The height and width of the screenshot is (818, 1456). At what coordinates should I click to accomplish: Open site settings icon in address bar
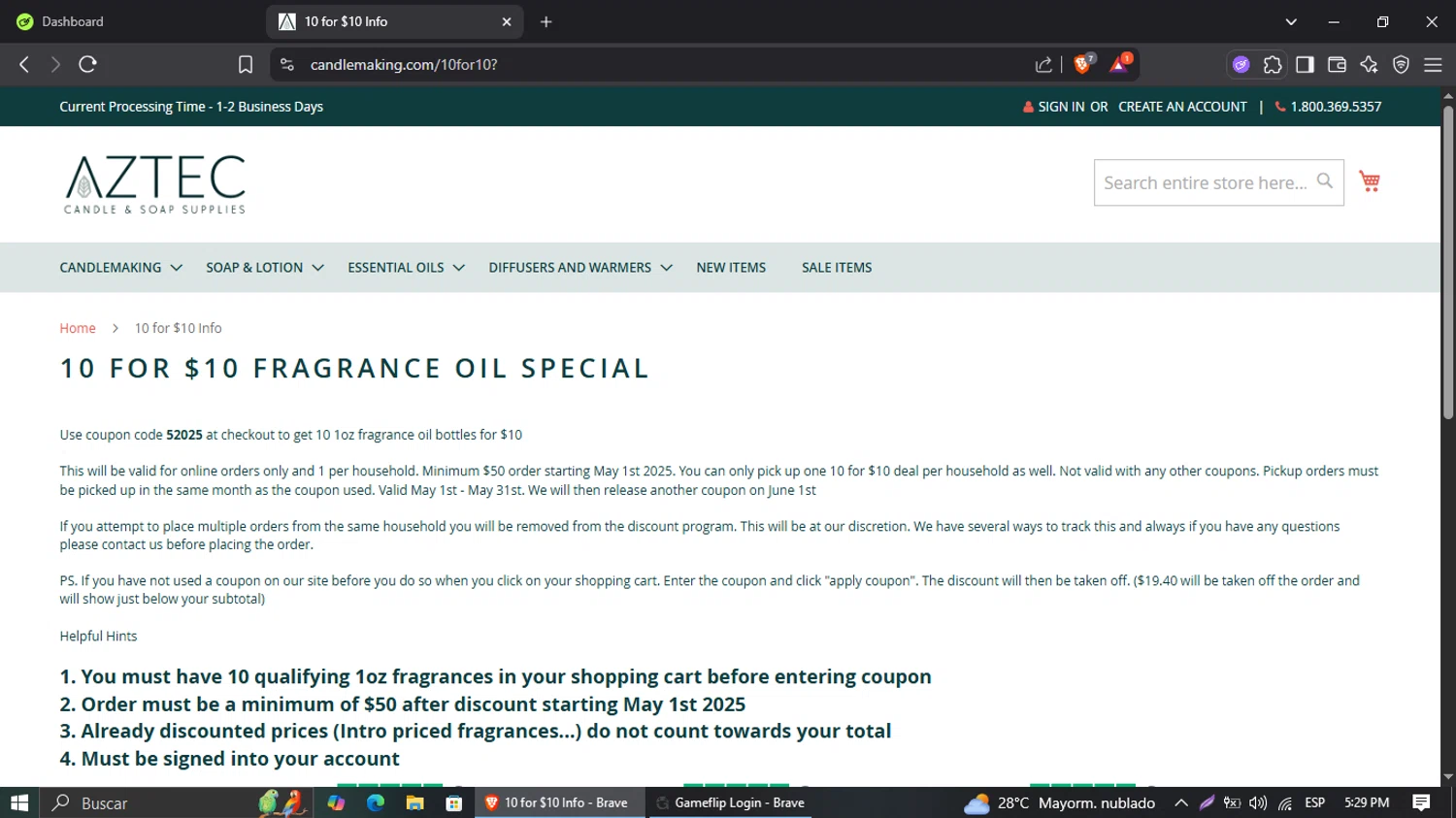[x=286, y=64]
